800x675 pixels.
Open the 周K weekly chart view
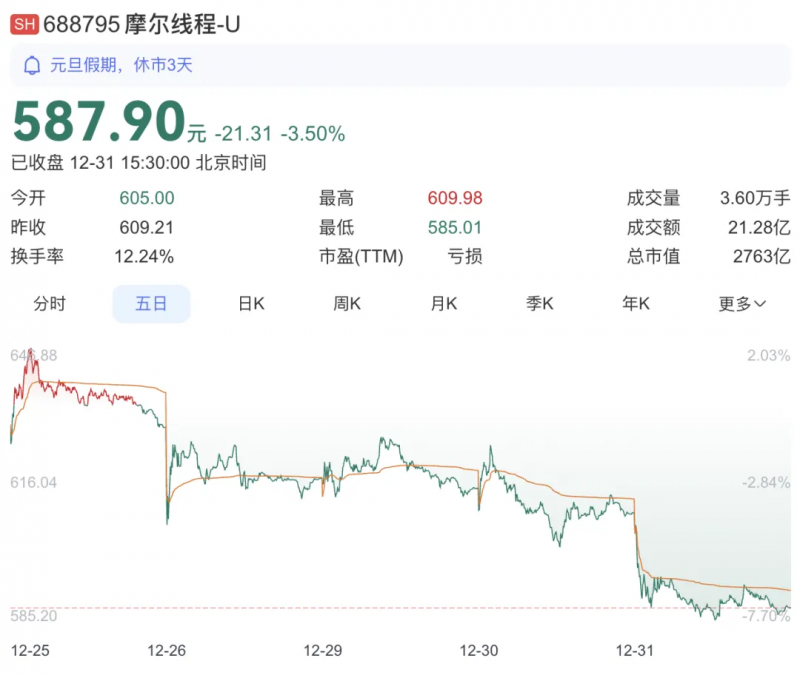coord(345,303)
